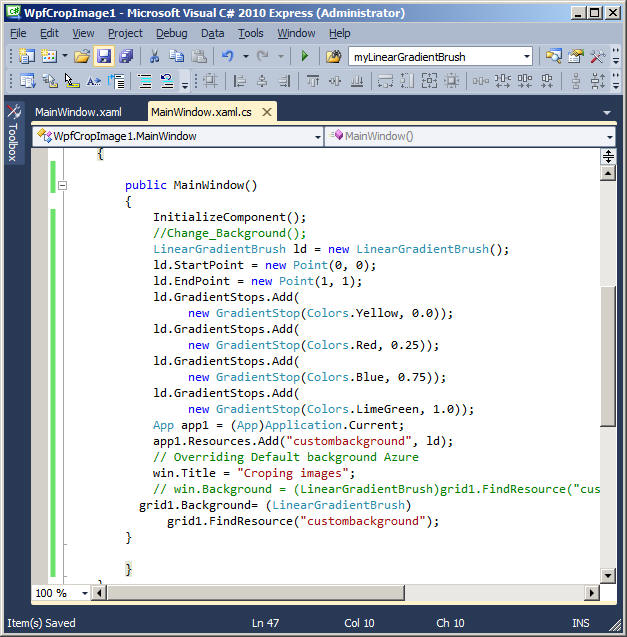Click the Decrease Line Indent icon
This screenshot has width=627, height=637.
(x=116, y=81)
